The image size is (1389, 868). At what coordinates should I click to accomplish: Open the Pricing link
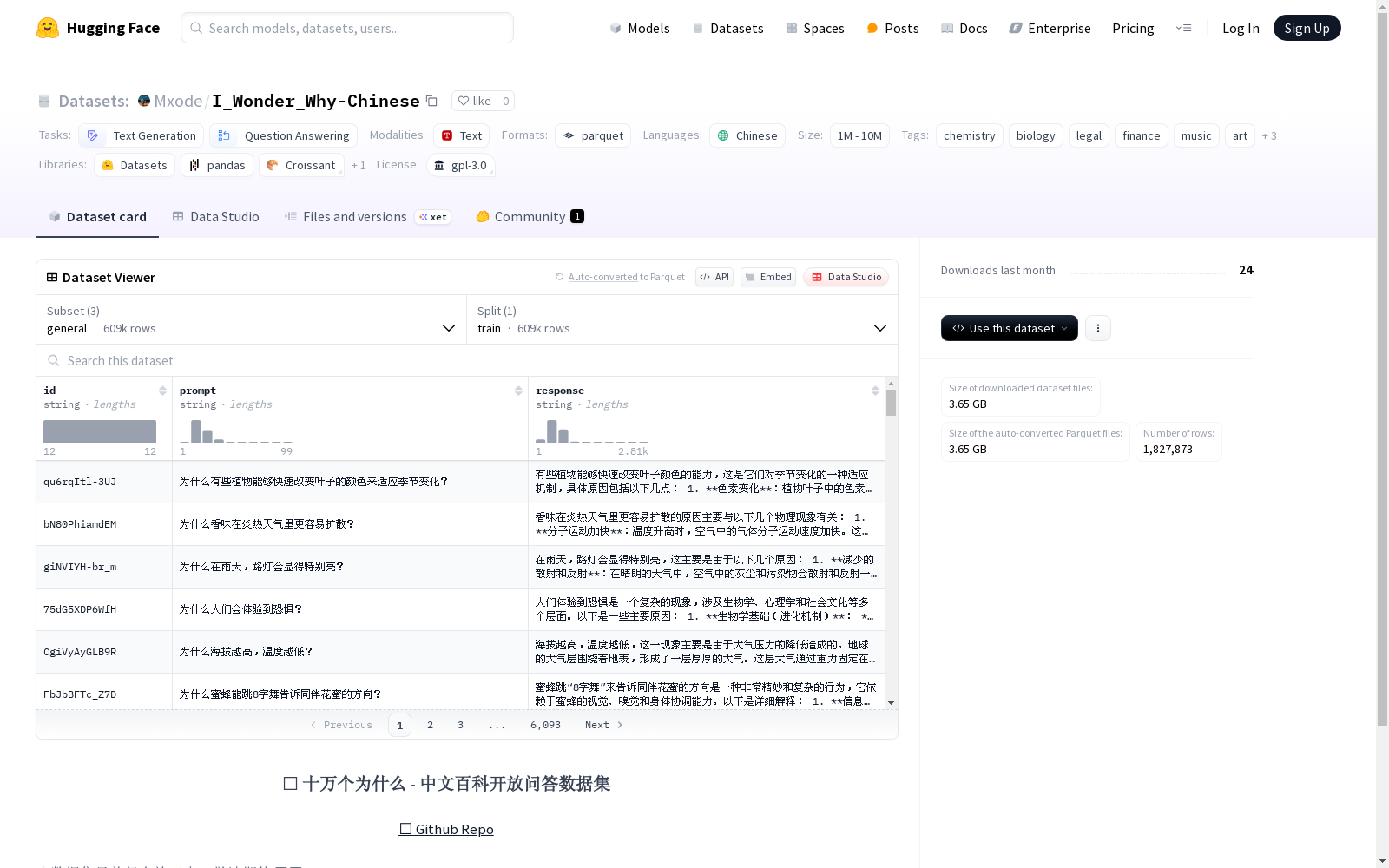tap(1133, 28)
